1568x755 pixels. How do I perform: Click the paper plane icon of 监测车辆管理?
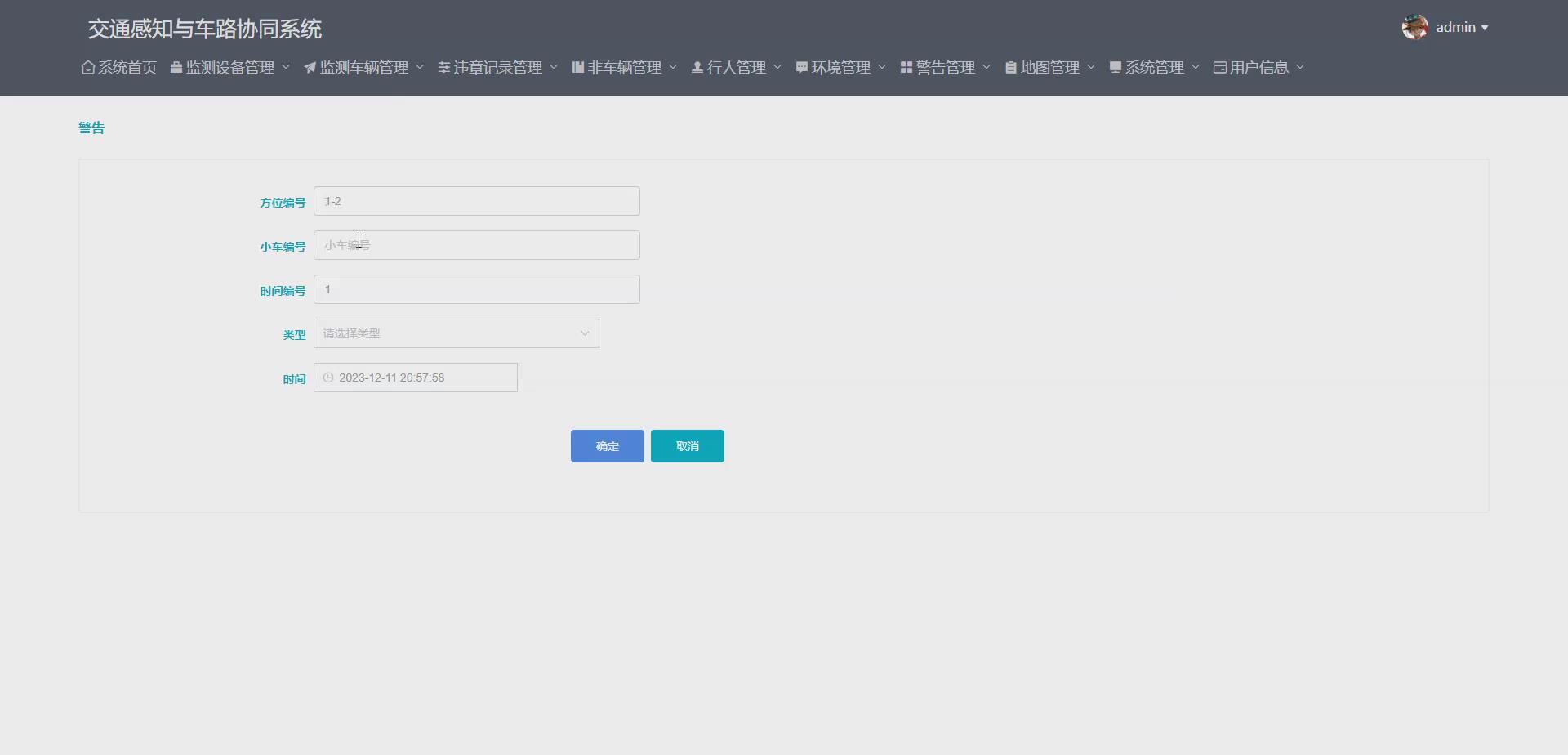[x=310, y=68]
